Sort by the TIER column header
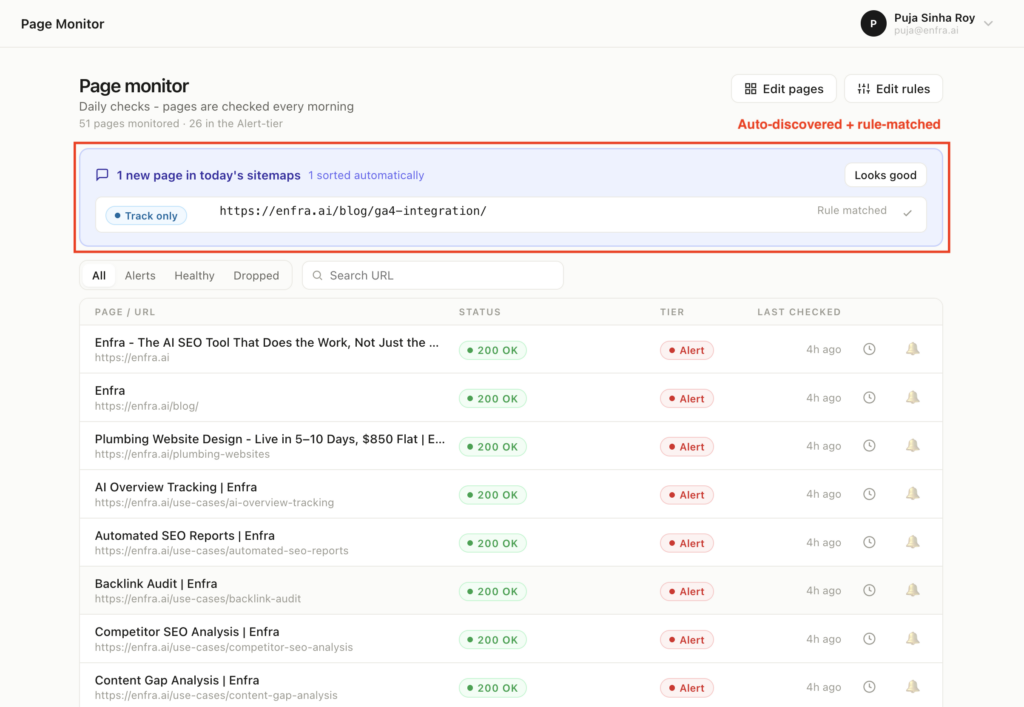Screen dimensions: 1024x707 tap(672, 312)
